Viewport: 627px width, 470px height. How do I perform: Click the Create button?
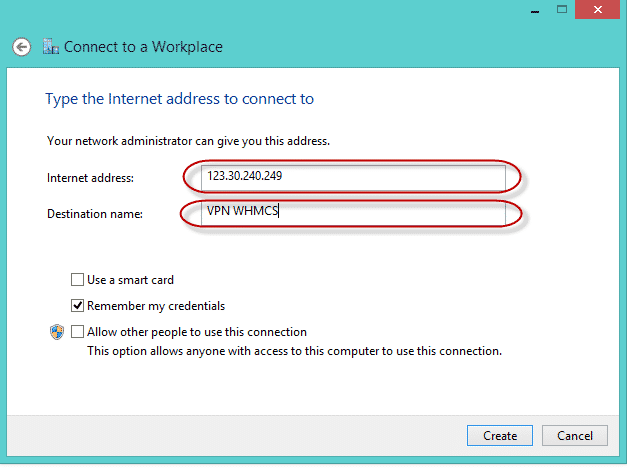click(x=500, y=436)
